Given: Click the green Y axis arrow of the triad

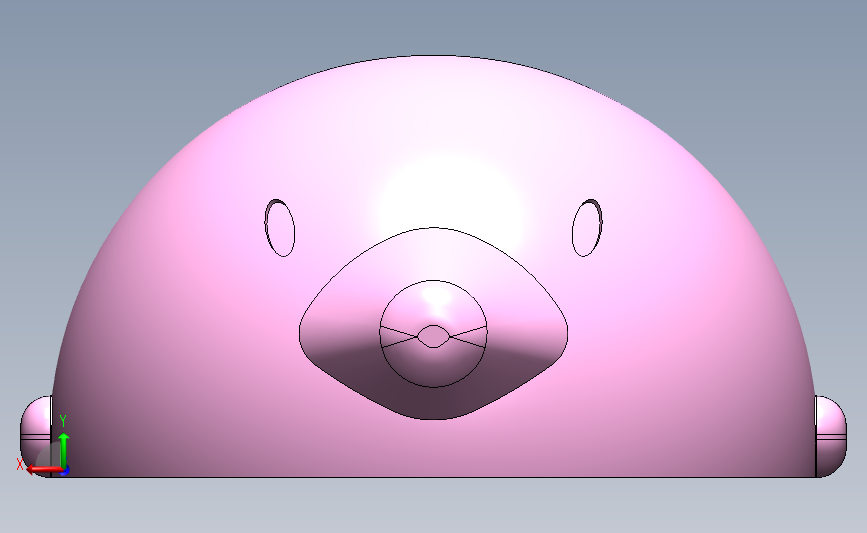Looking at the screenshot, I should click(64, 450).
